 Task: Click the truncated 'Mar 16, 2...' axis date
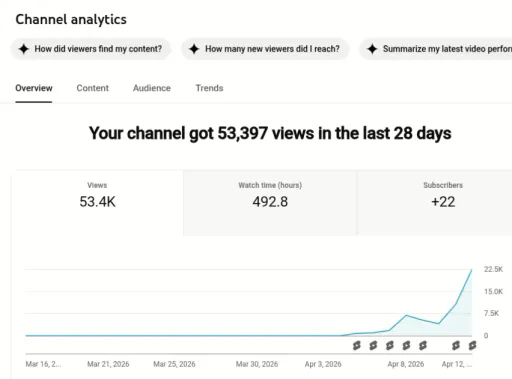coord(43,364)
